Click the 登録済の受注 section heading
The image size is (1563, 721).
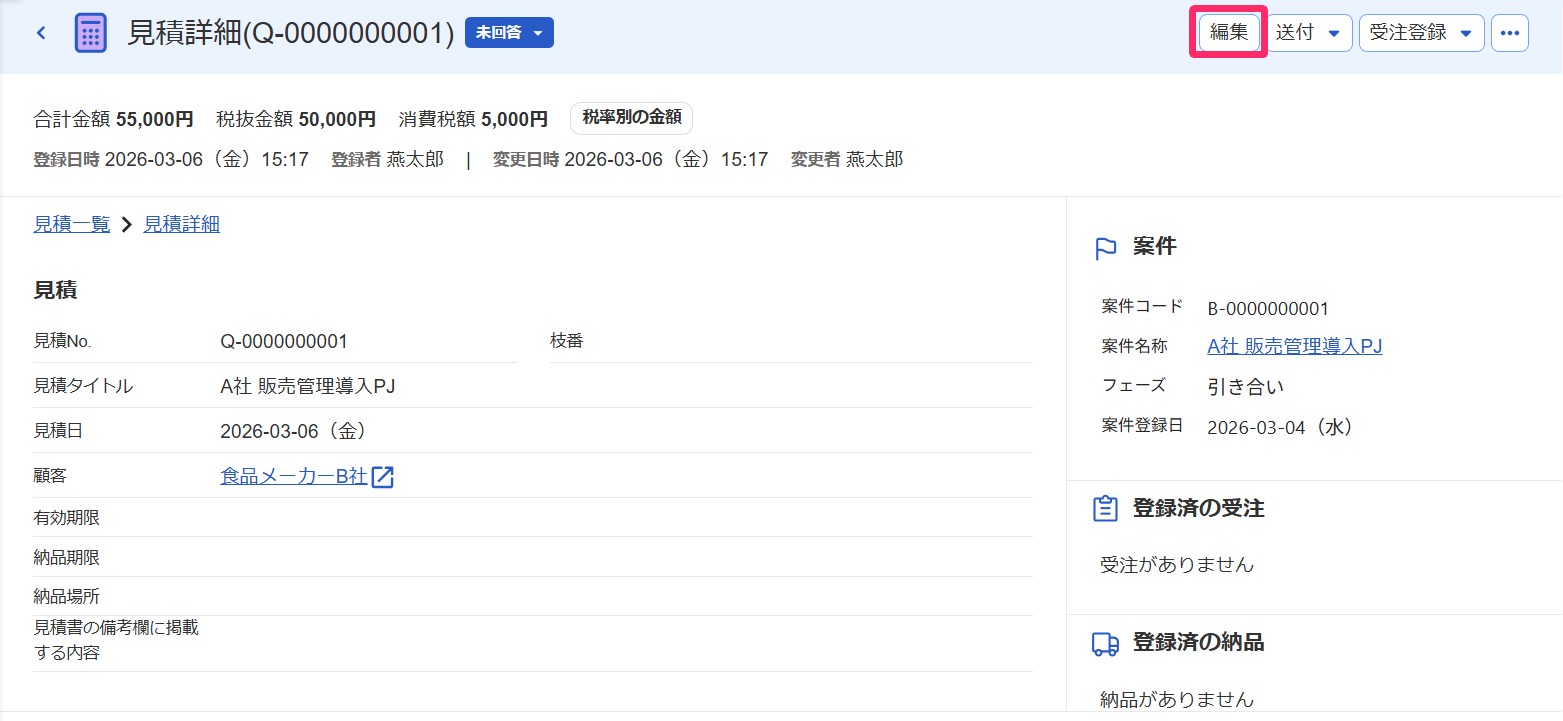click(x=1198, y=508)
